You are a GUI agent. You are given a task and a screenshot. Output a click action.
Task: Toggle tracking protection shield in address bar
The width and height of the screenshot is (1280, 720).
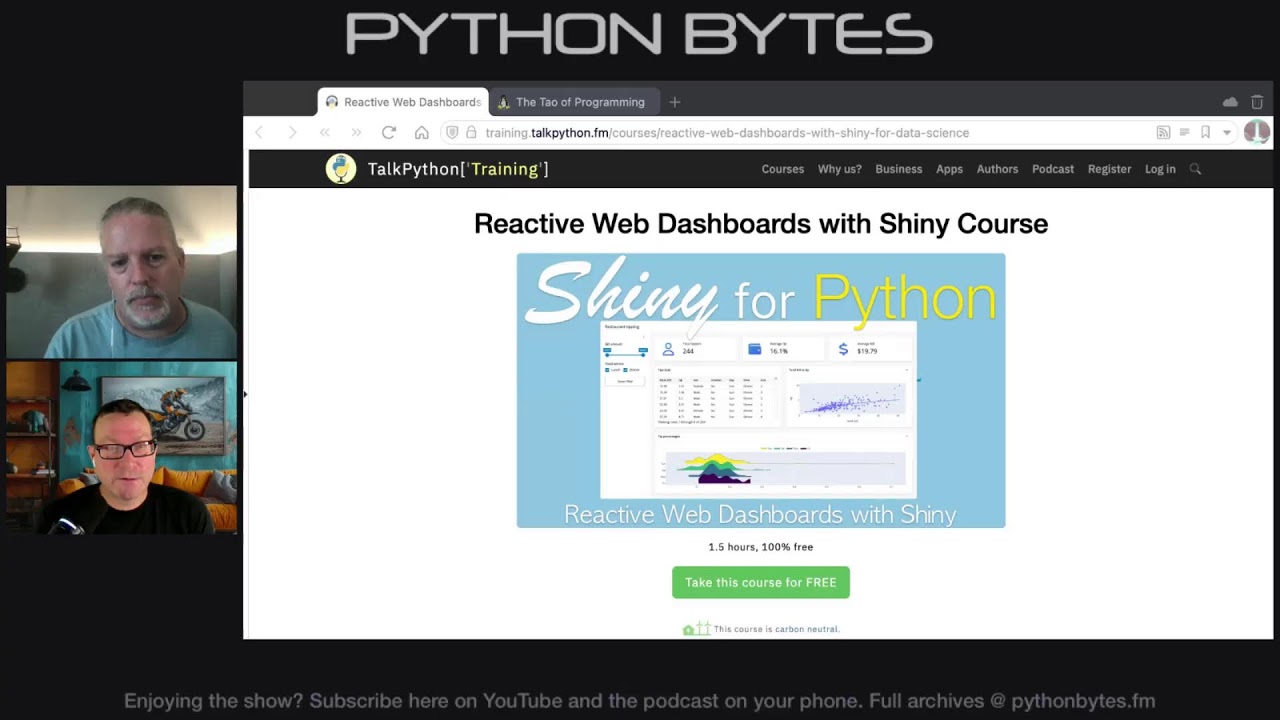click(x=452, y=132)
